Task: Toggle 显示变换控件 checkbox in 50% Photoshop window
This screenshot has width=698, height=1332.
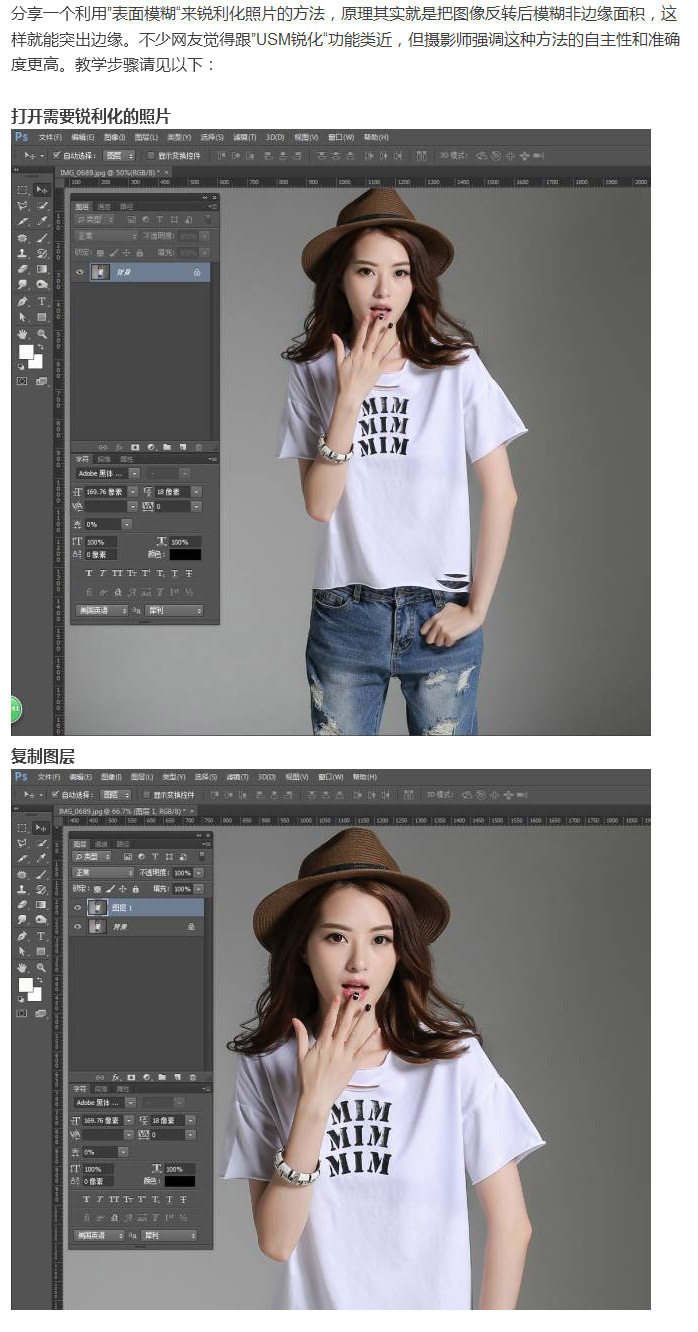Action: tap(151, 155)
